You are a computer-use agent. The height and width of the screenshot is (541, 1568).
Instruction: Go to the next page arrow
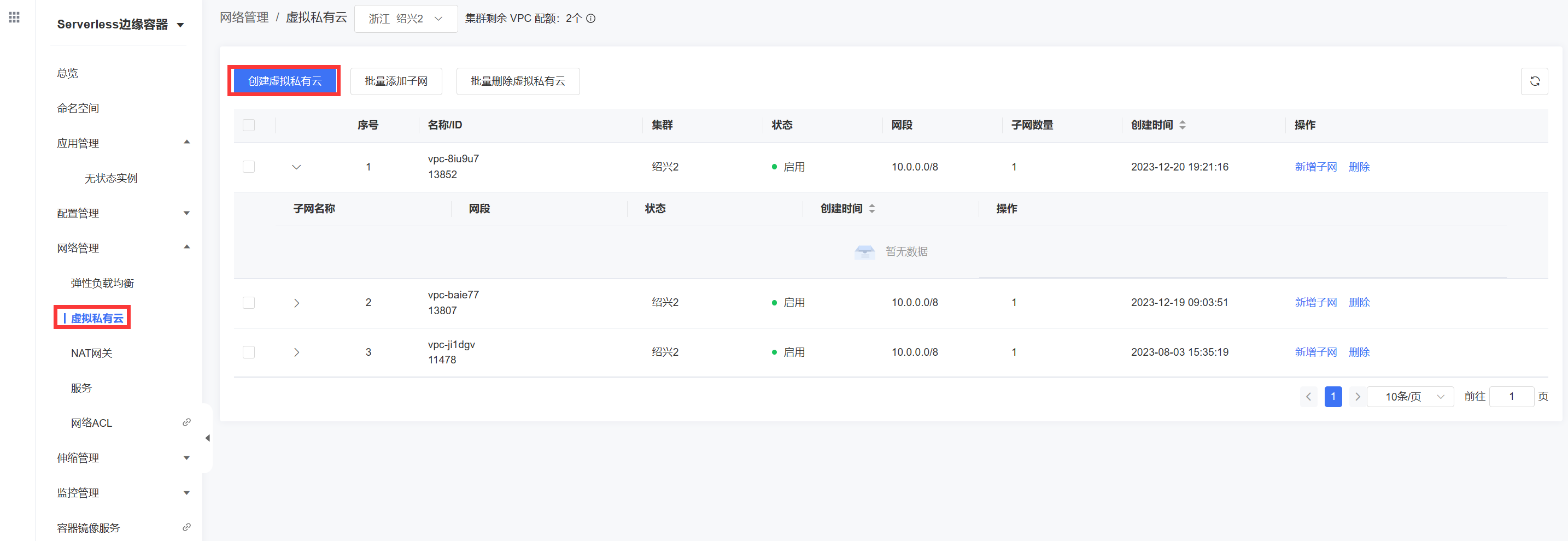[x=1357, y=397]
